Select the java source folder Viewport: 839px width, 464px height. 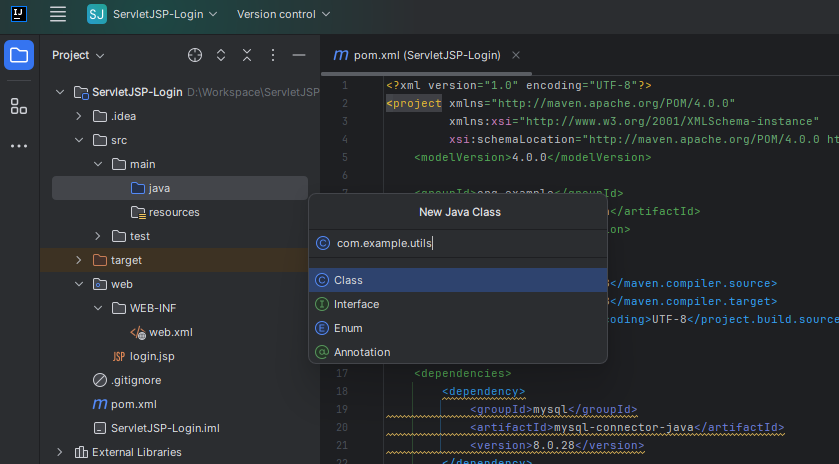click(x=180, y=188)
